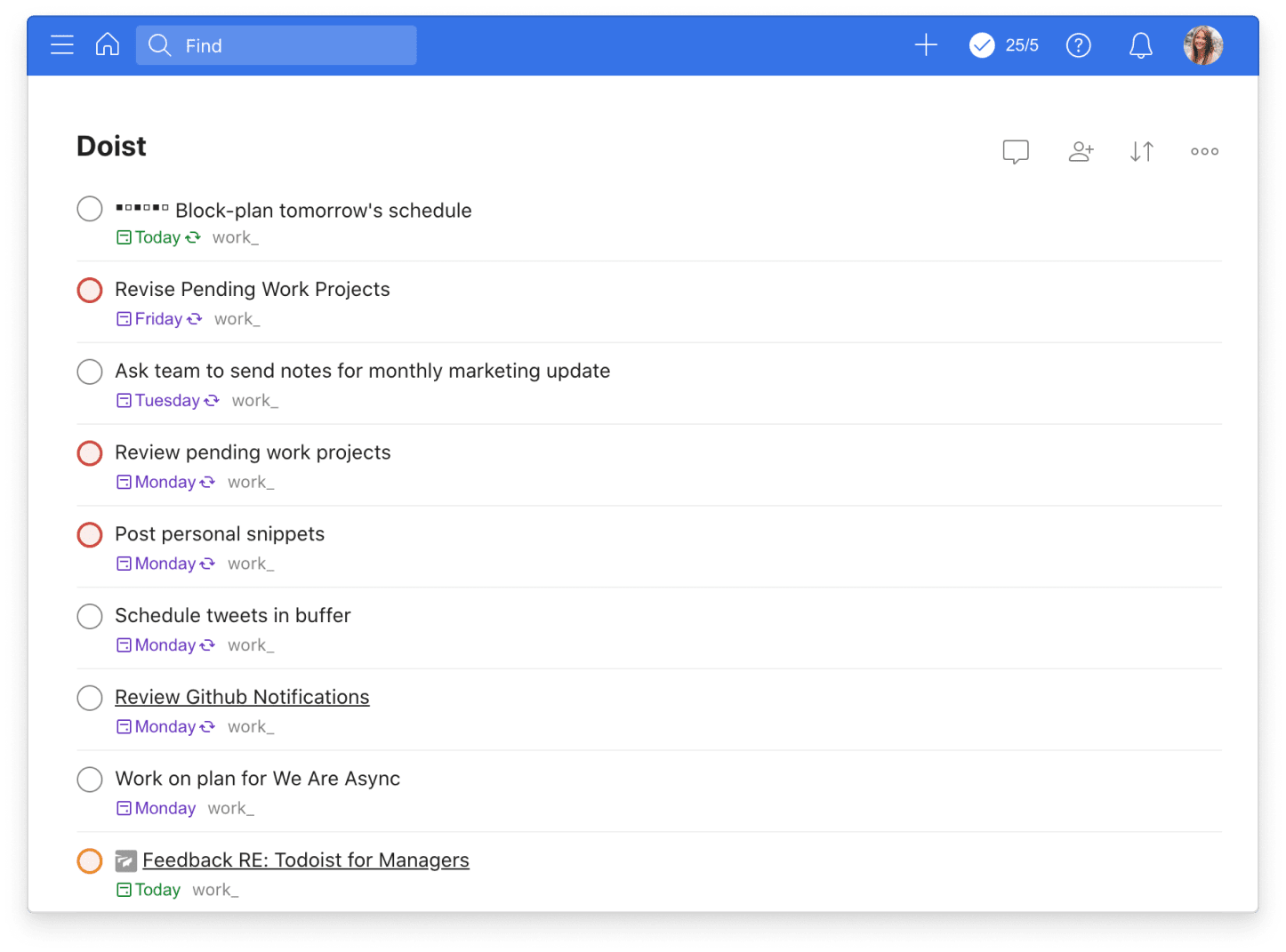
Task: Open the help menu icon
Action: (1078, 44)
